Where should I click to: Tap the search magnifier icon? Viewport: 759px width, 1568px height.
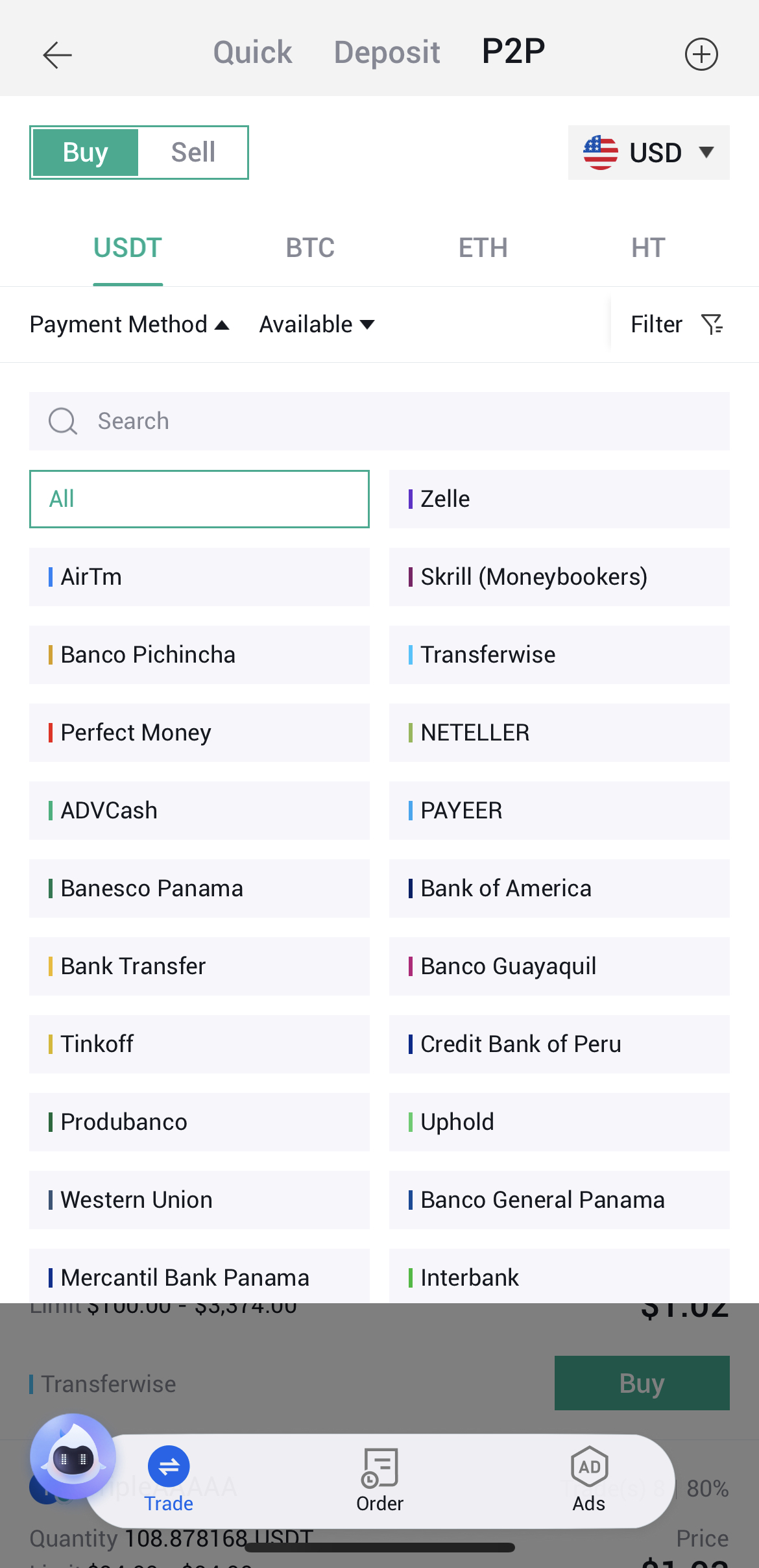63,421
